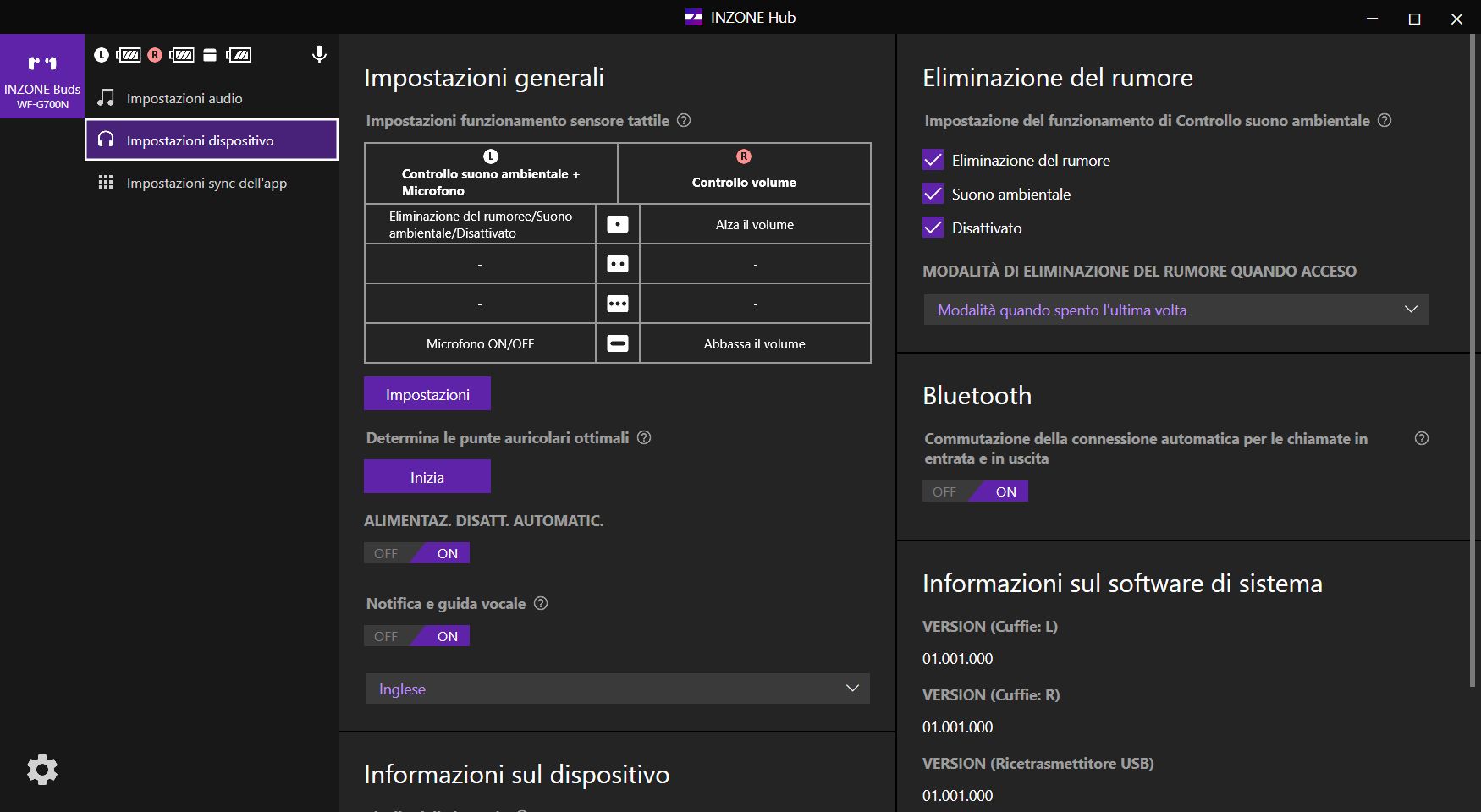Show help for sensore tattile settings
Image resolution: width=1481 pixels, height=812 pixels.
(684, 120)
